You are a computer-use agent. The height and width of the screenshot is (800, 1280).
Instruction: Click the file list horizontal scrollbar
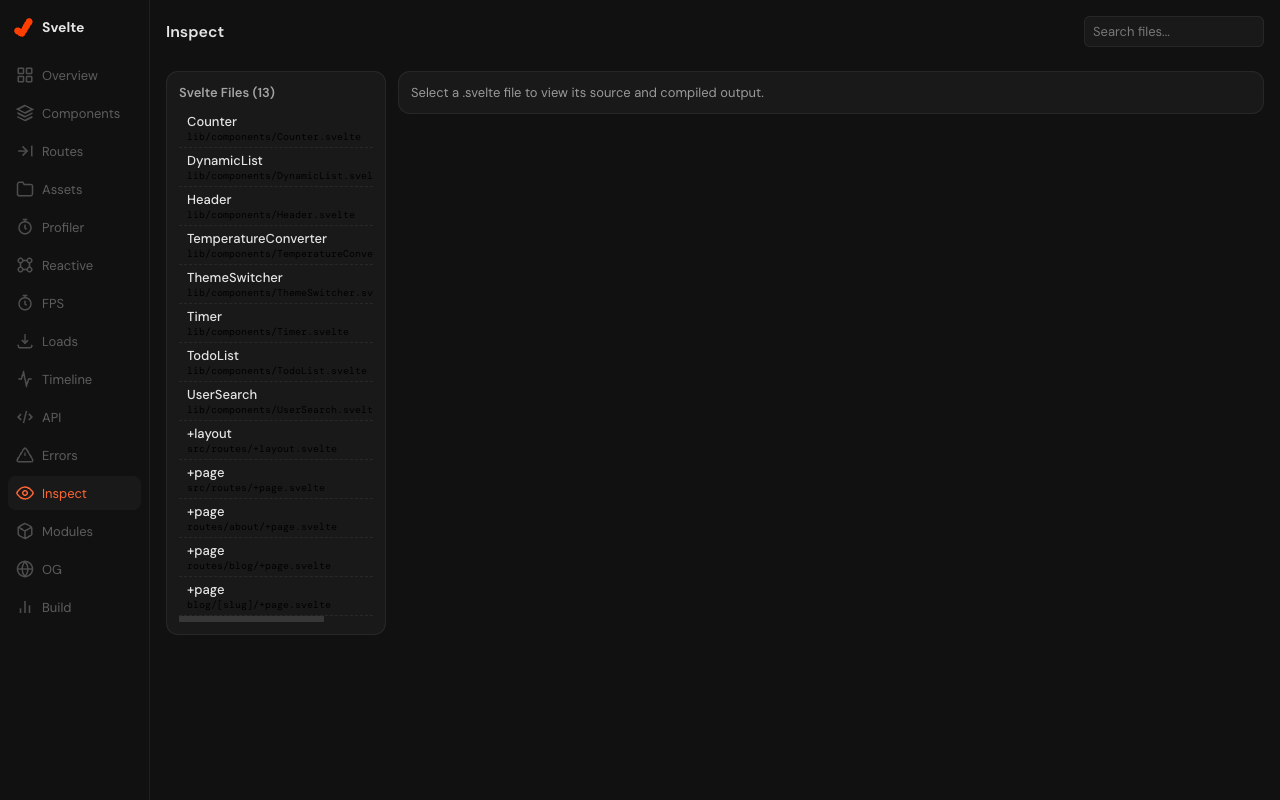(251, 619)
